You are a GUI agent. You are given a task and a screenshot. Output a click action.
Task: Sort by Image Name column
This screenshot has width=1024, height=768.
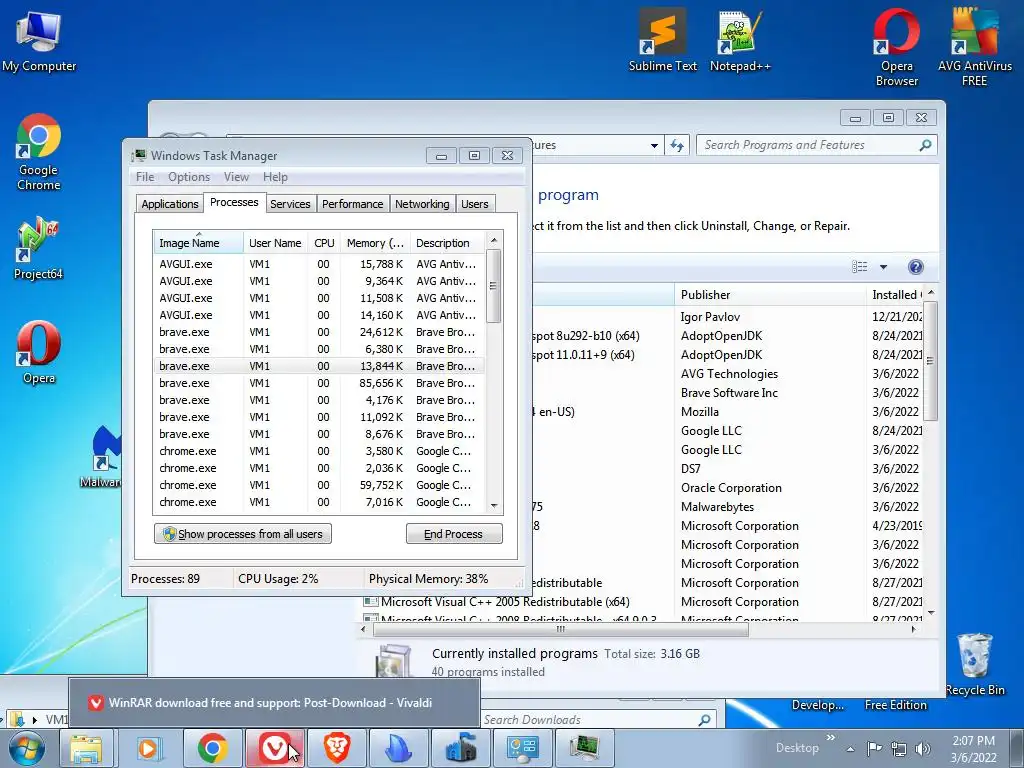[x=198, y=242]
